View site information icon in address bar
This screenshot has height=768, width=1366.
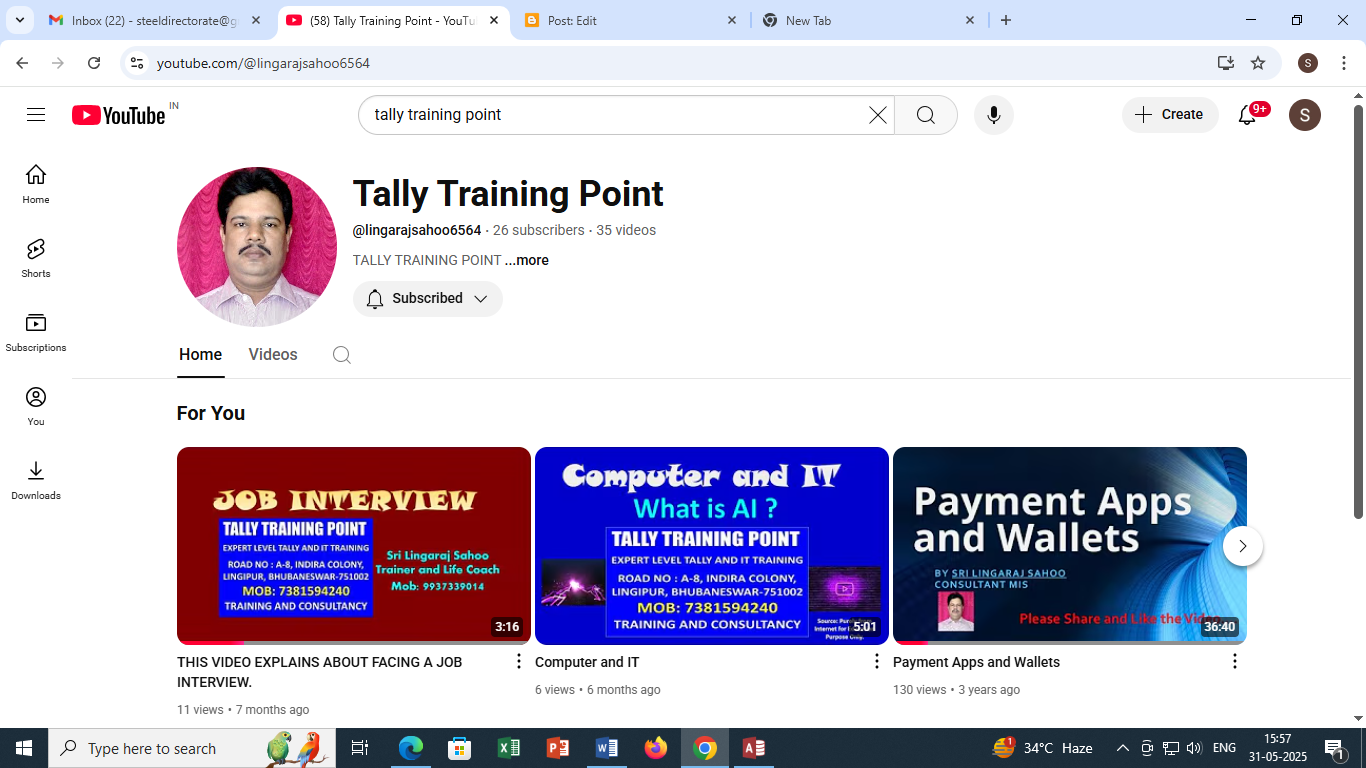tap(138, 63)
